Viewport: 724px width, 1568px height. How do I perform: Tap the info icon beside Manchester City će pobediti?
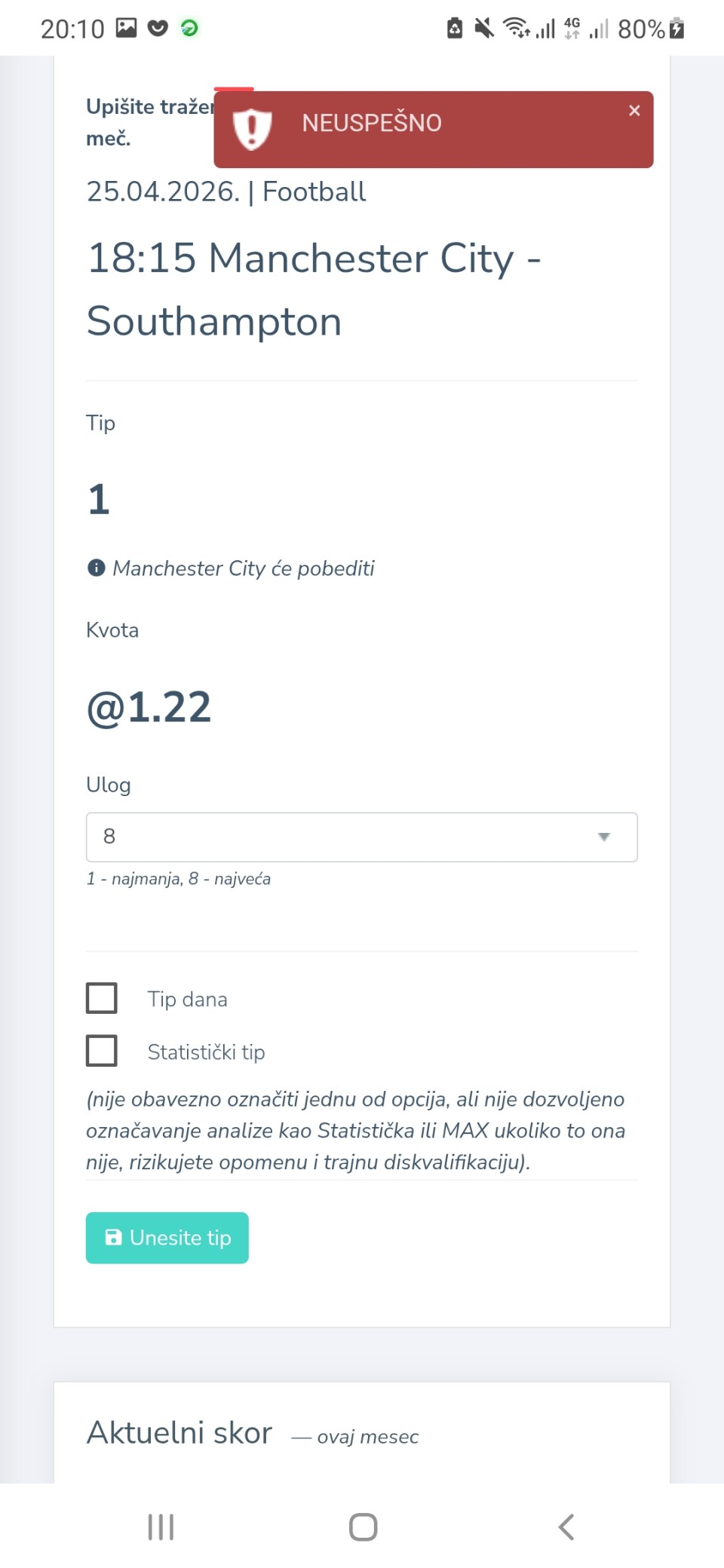click(97, 568)
